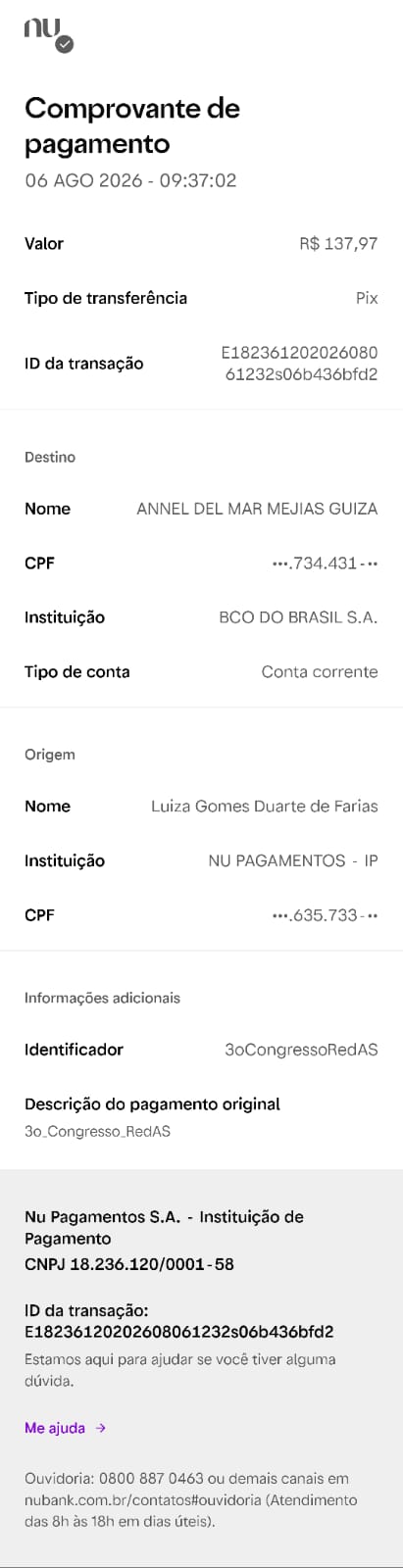Select the footer transaction ID code

point(179,1332)
